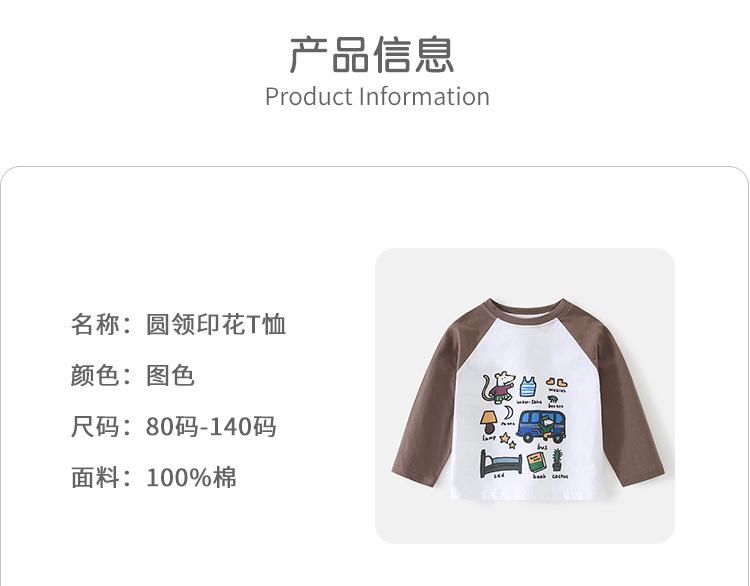
Task: Click the 尺码 label
Action: pyautogui.click(x=95, y=426)
